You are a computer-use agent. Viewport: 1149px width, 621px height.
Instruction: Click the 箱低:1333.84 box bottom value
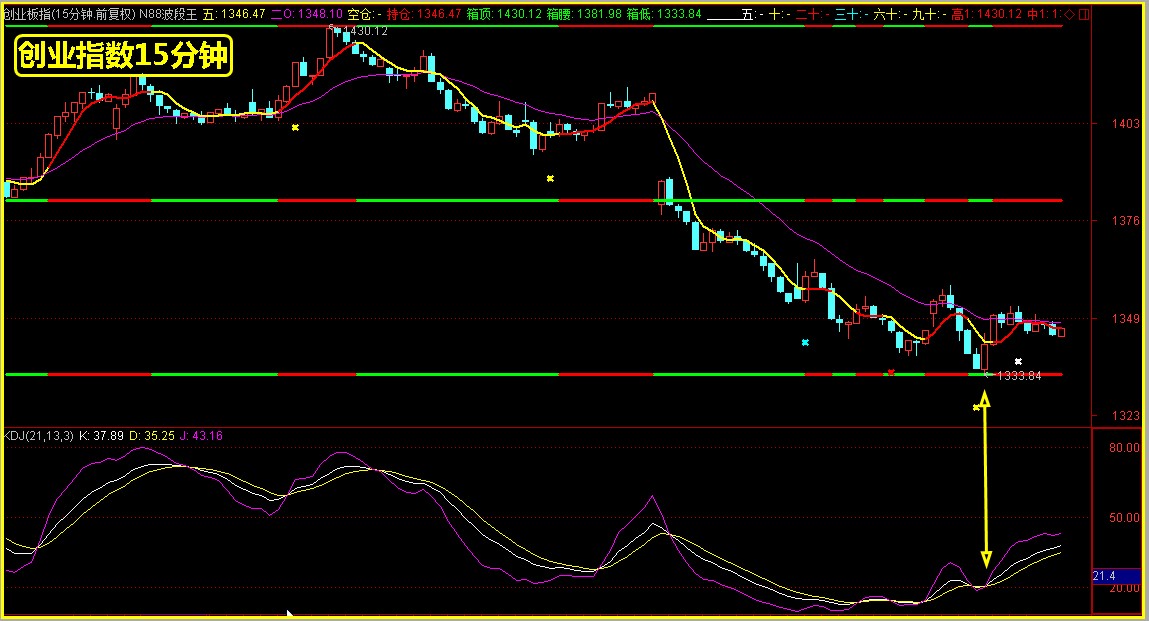coord(664,14)
